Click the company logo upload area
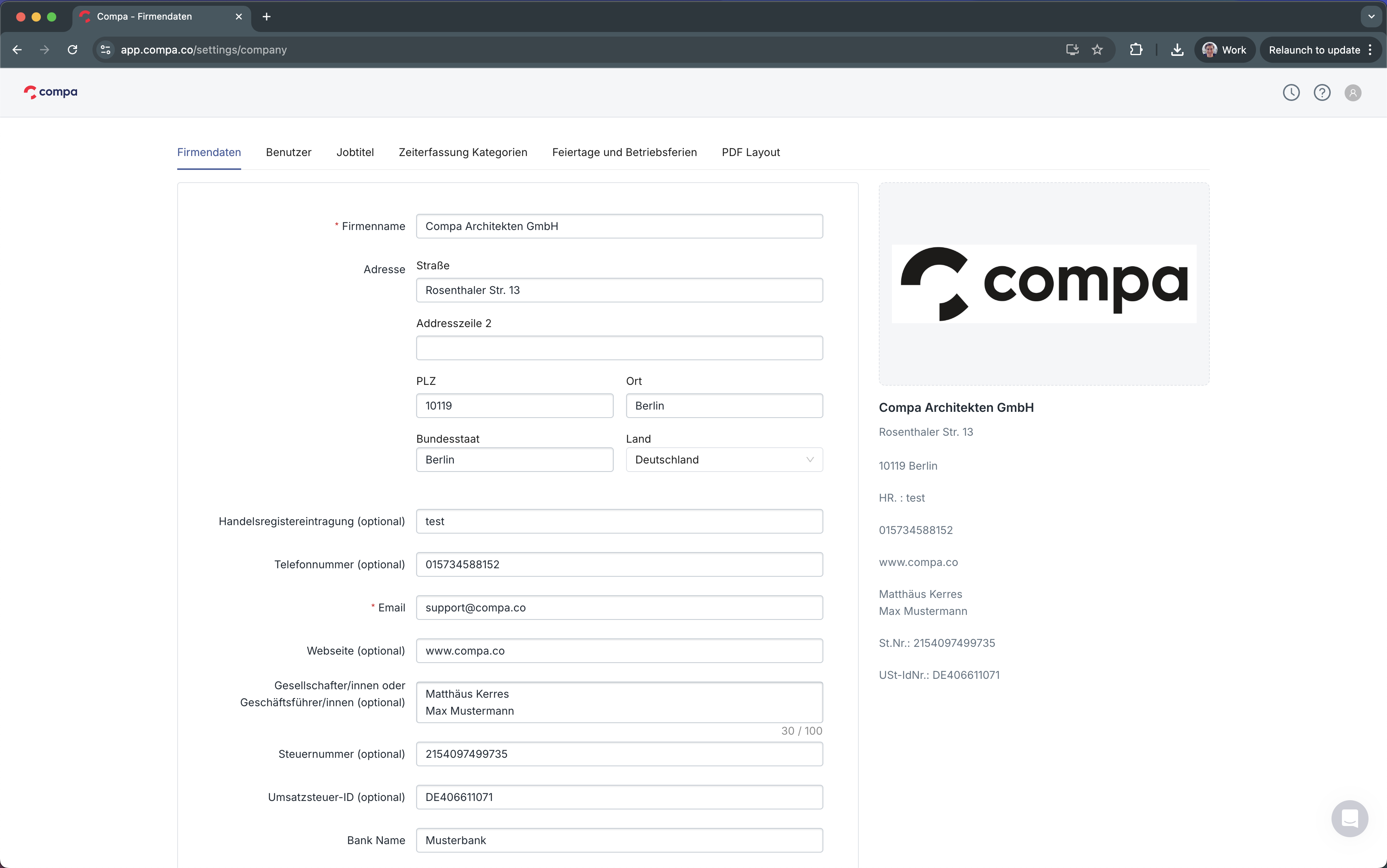The height and width of the screenshot is (868, 1387). 1043,284
